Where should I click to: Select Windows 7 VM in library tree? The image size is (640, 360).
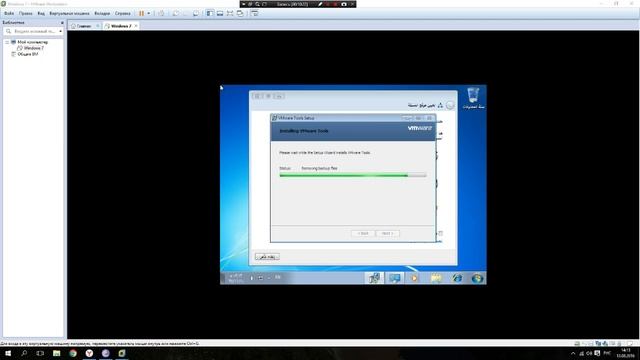click(x=33, y=48)
